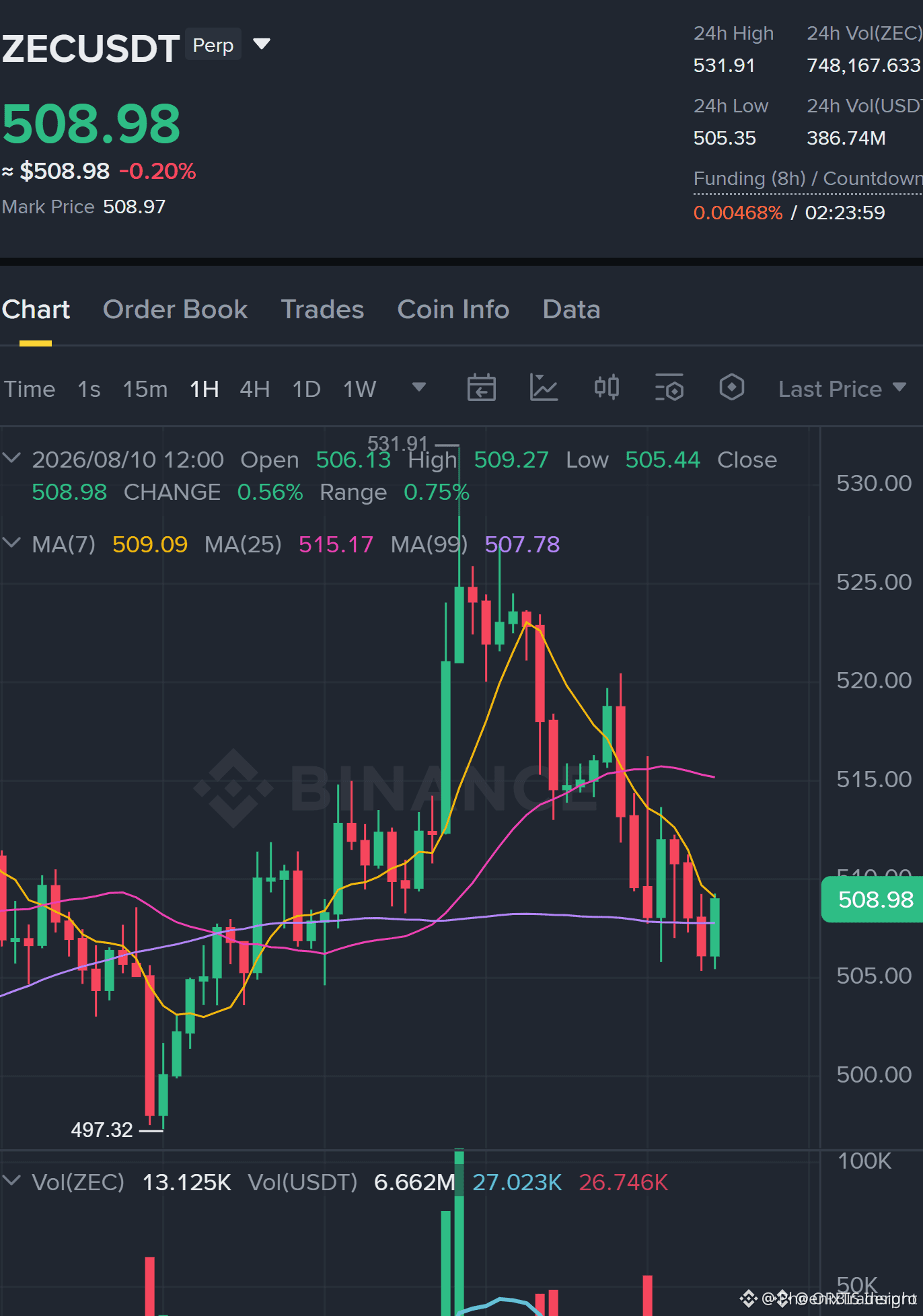Open the calendar date-jump icon
This screenshot has height=1316, width=923.
[482, 388]
